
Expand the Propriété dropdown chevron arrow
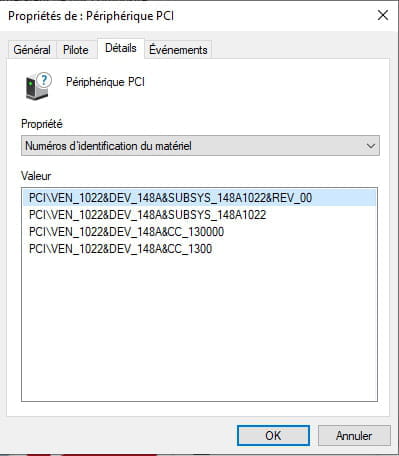[371, 146]
